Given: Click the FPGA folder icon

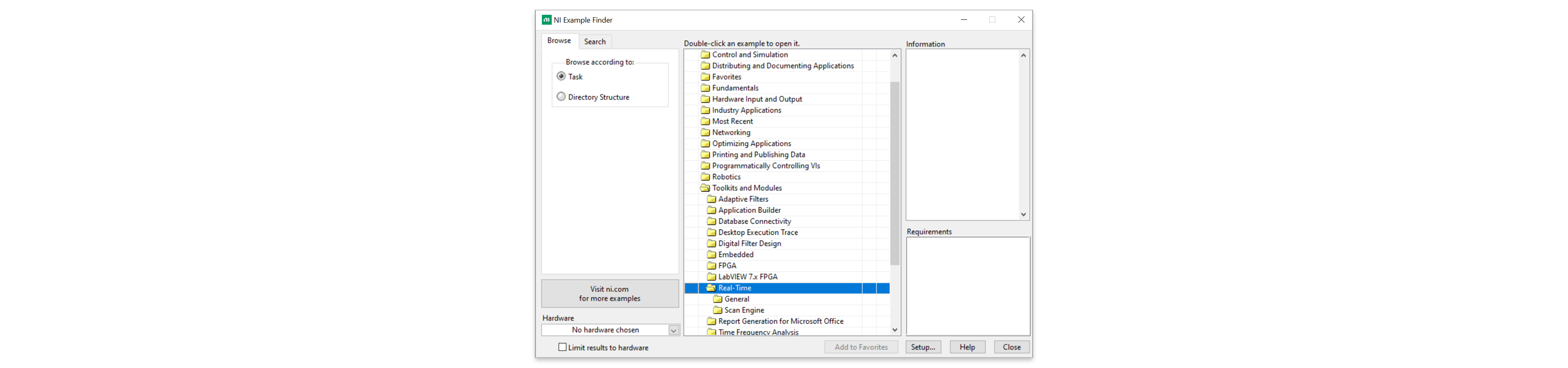Looking at the screenshot, I should [x=712, y=266].
